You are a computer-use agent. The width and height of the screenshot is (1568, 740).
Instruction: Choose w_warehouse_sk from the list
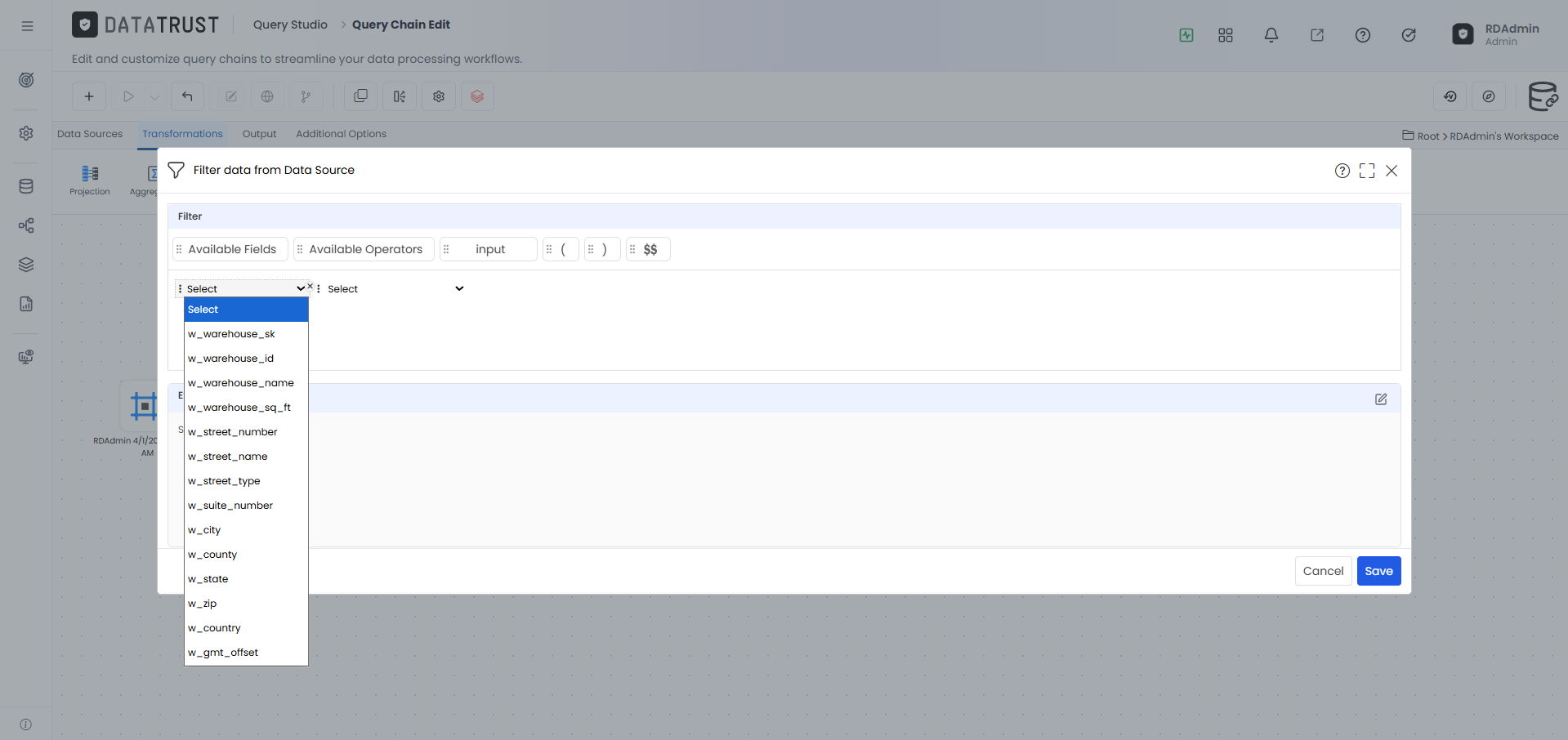coord(246,334)
